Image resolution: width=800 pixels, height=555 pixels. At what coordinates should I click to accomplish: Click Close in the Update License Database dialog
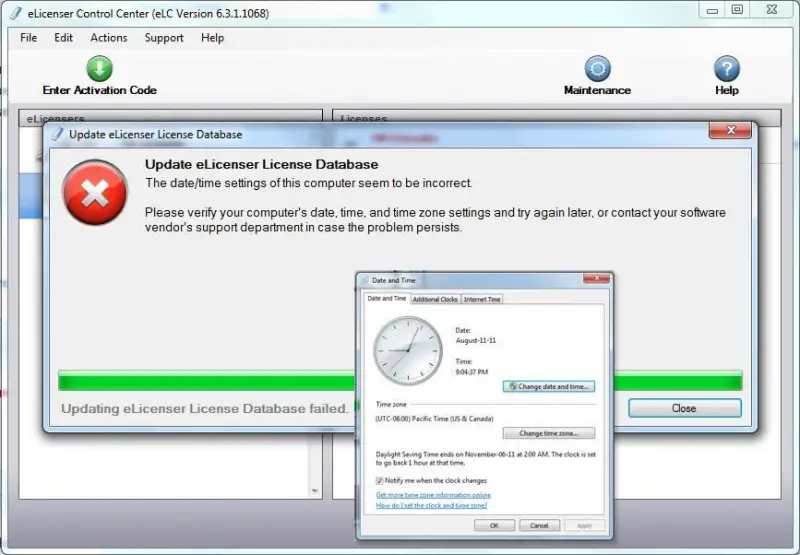(x=684, y=408)
